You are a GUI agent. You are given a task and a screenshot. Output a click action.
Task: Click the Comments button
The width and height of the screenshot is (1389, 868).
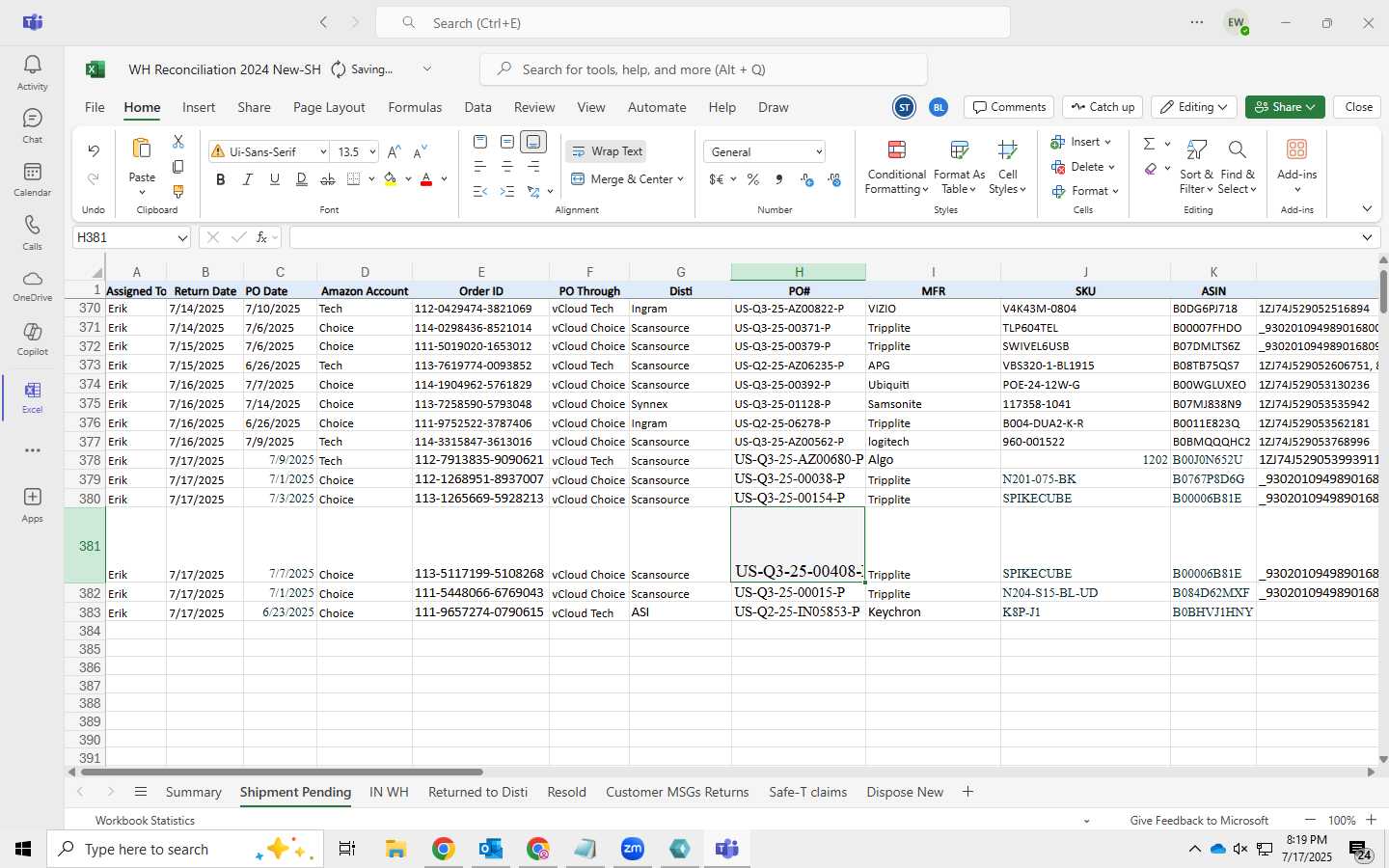(x=1009, y=107)
